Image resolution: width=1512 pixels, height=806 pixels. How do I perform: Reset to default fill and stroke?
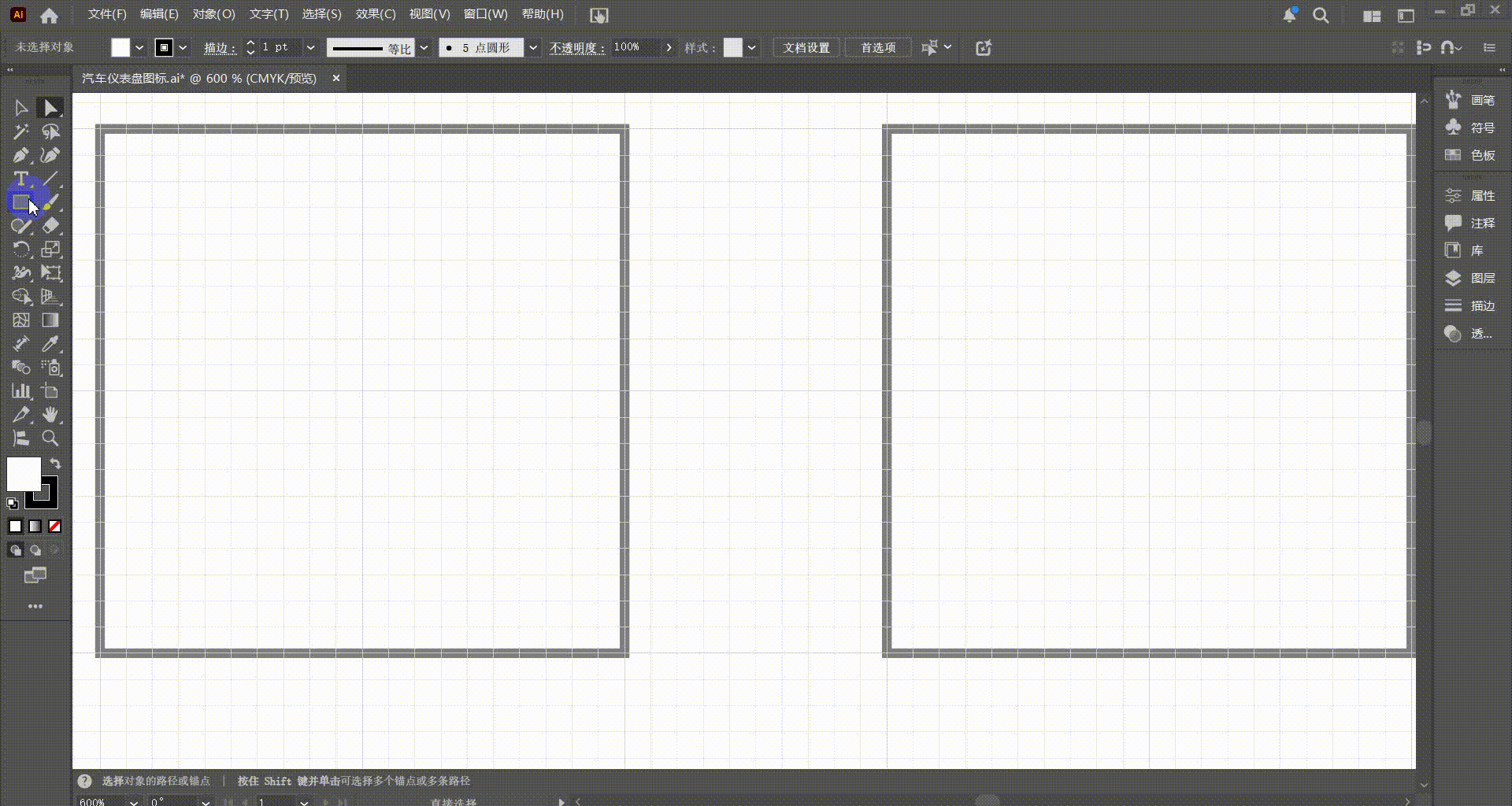point(13,503)
